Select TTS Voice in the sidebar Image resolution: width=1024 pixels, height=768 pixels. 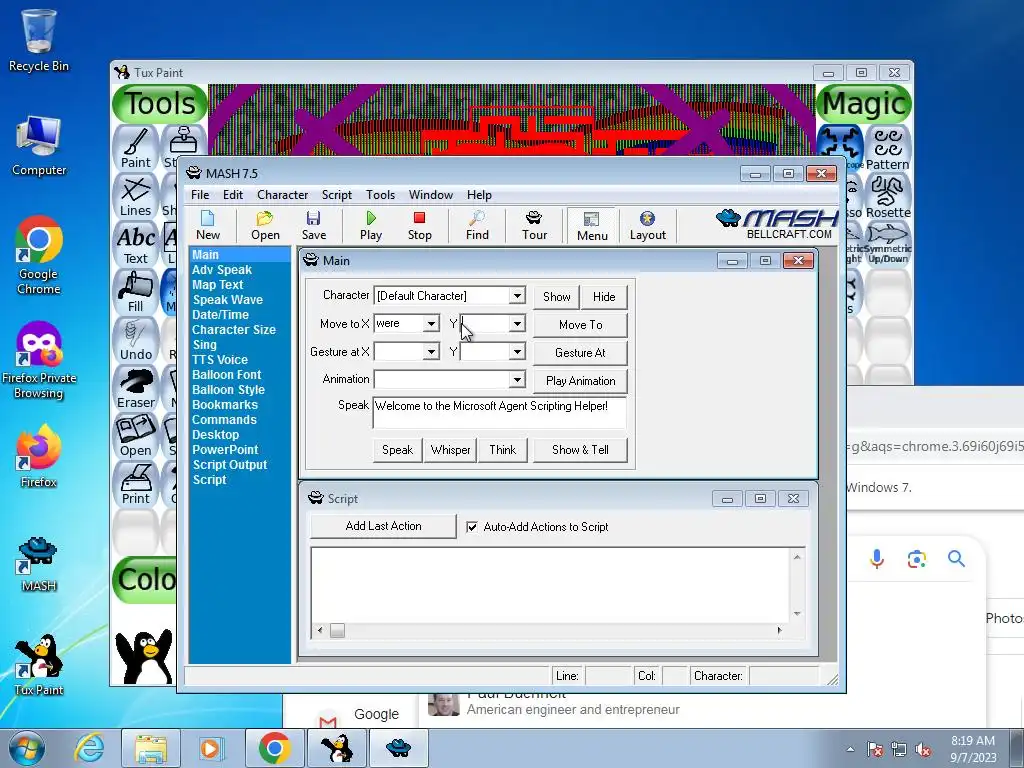click(219, 360)
